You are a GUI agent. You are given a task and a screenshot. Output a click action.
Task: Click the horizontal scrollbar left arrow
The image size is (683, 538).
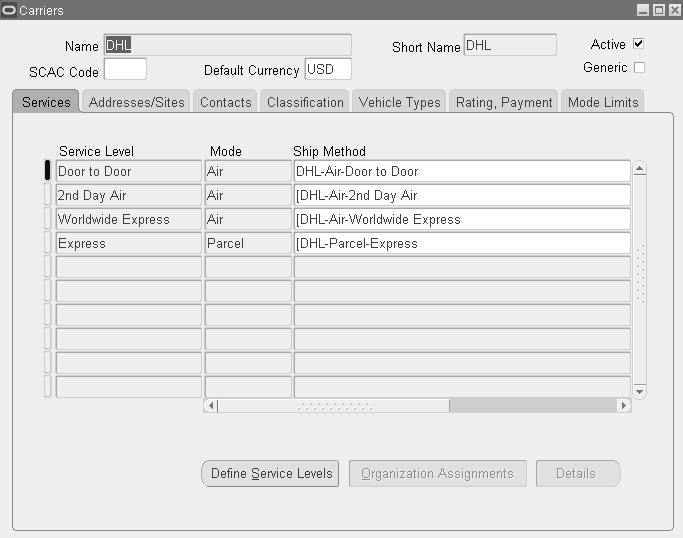(211, 406)
